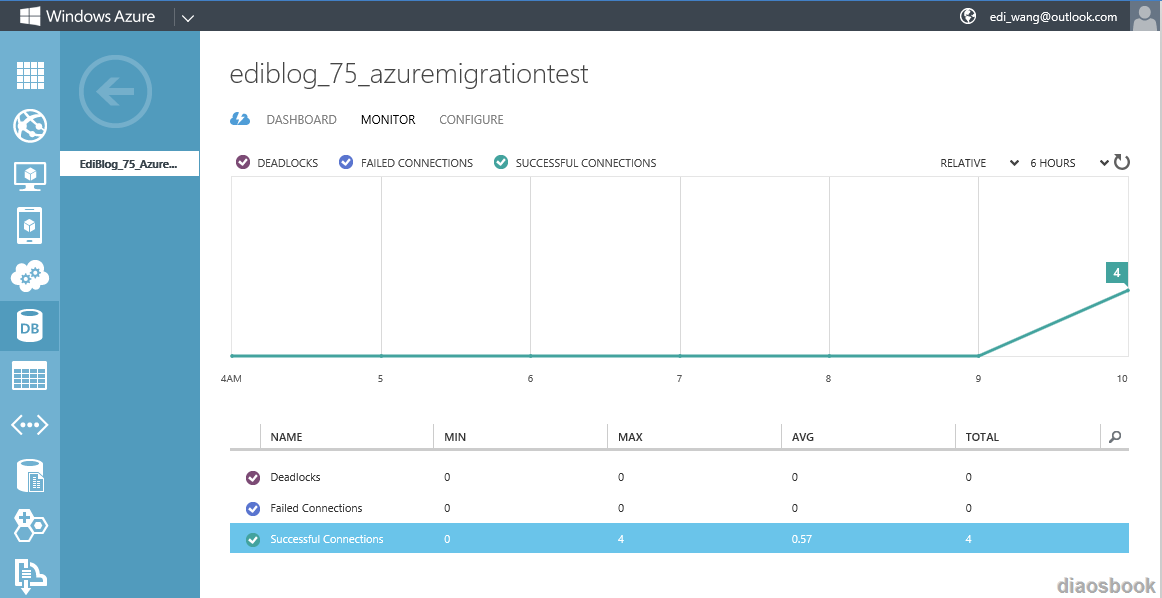Sort table by MAX column header
Viewport: 1162px width, 598px height.
point(630,437)
